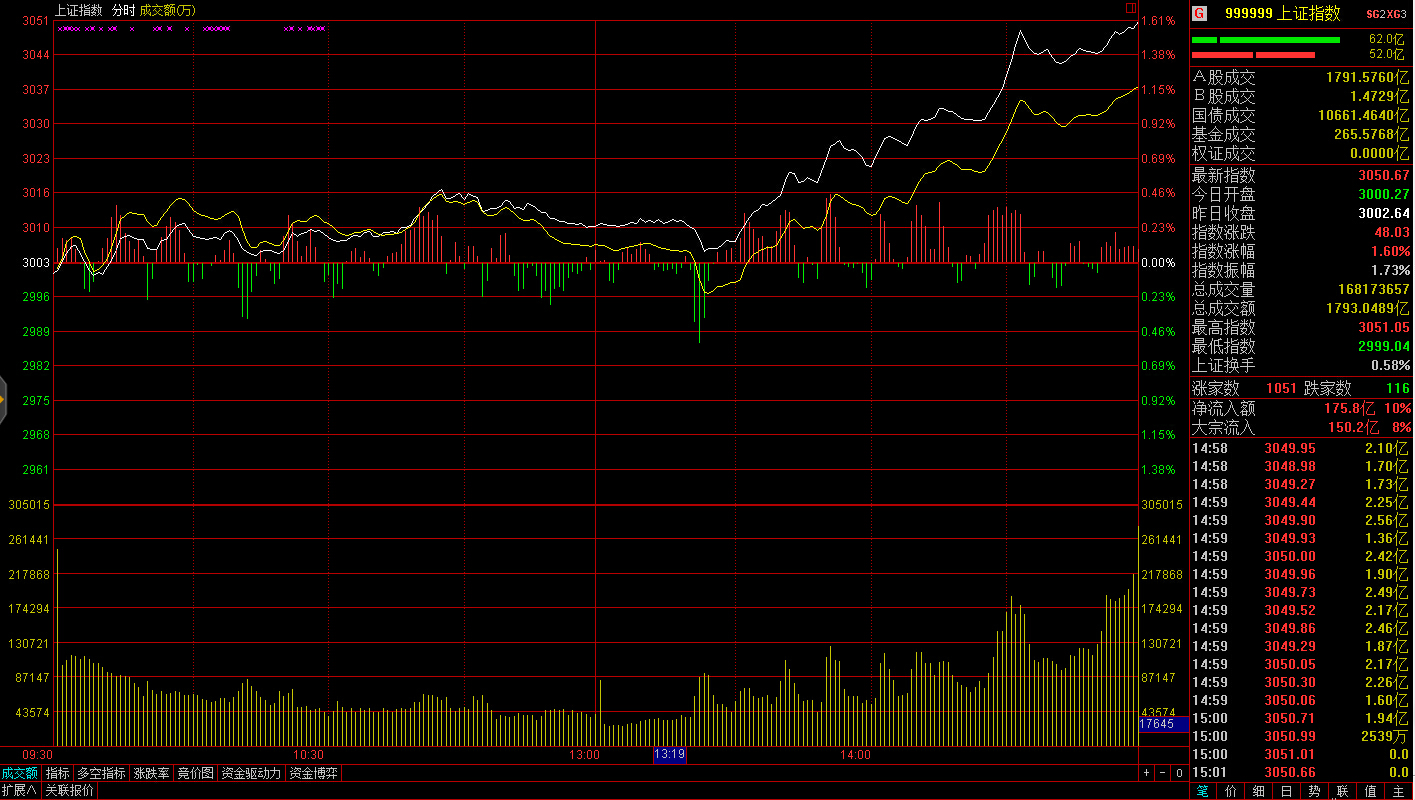The image size is (1415, 800).
Task: Click the small window layout icon above the chart
Action: tap(1131, 8)
